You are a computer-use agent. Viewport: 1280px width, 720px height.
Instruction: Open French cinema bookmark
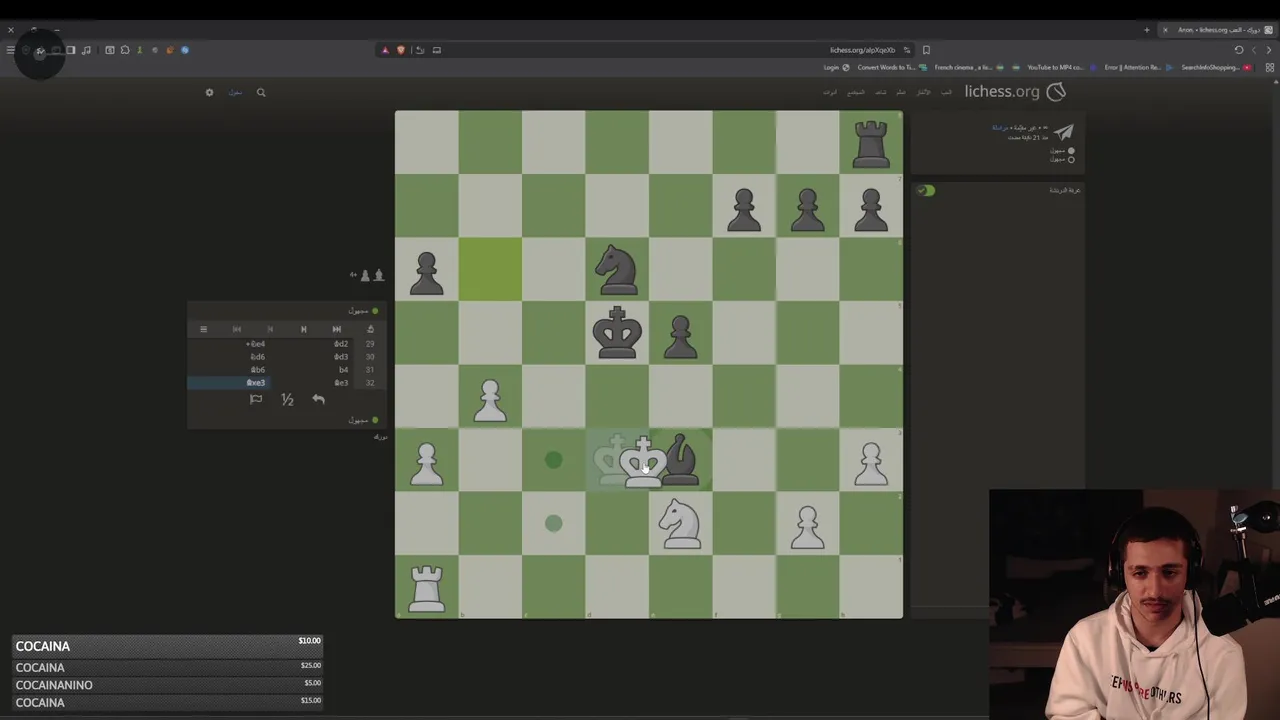click(x=968, y=67)
